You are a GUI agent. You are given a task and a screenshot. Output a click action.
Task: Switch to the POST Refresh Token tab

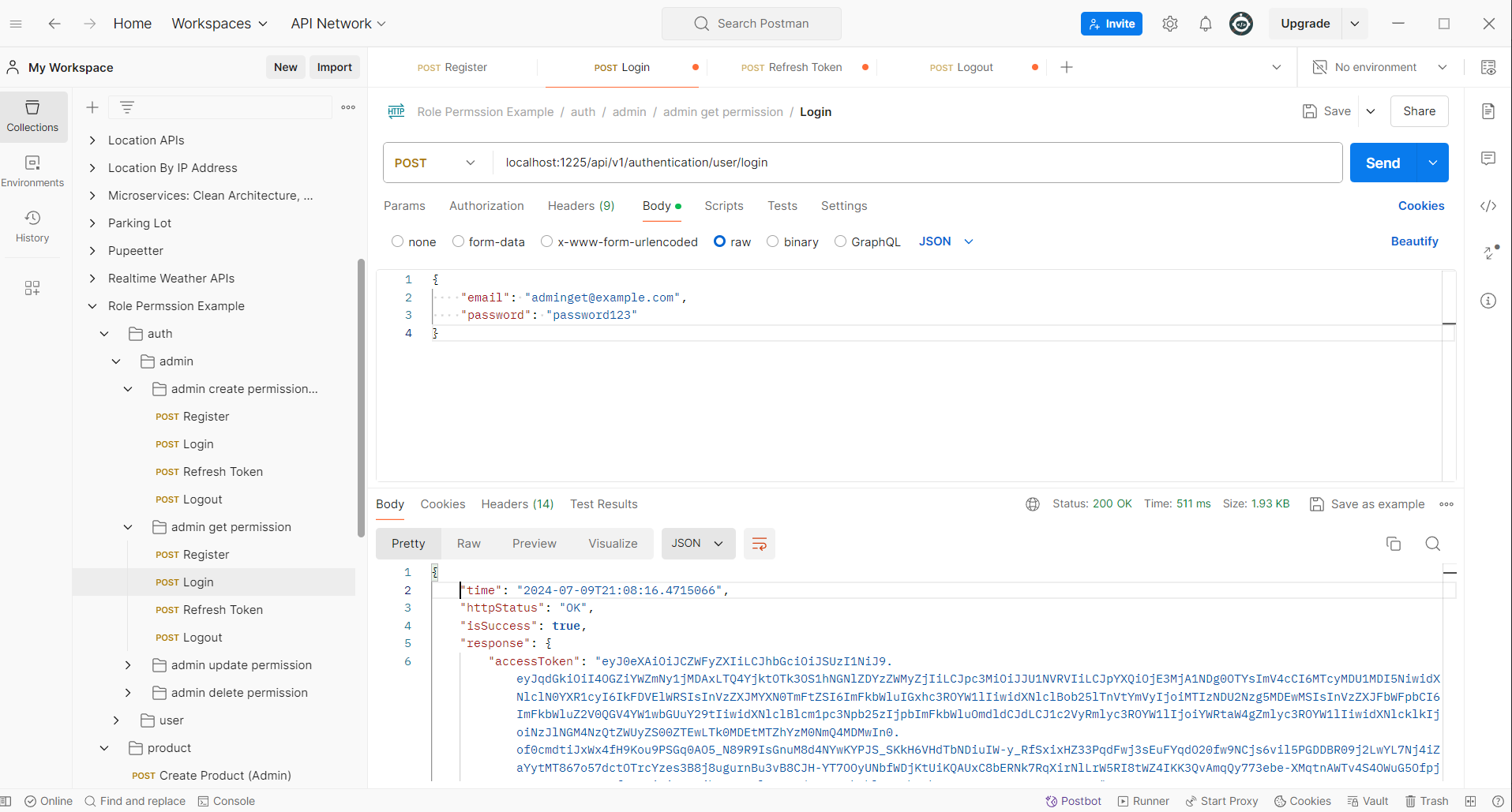point(792,67)
